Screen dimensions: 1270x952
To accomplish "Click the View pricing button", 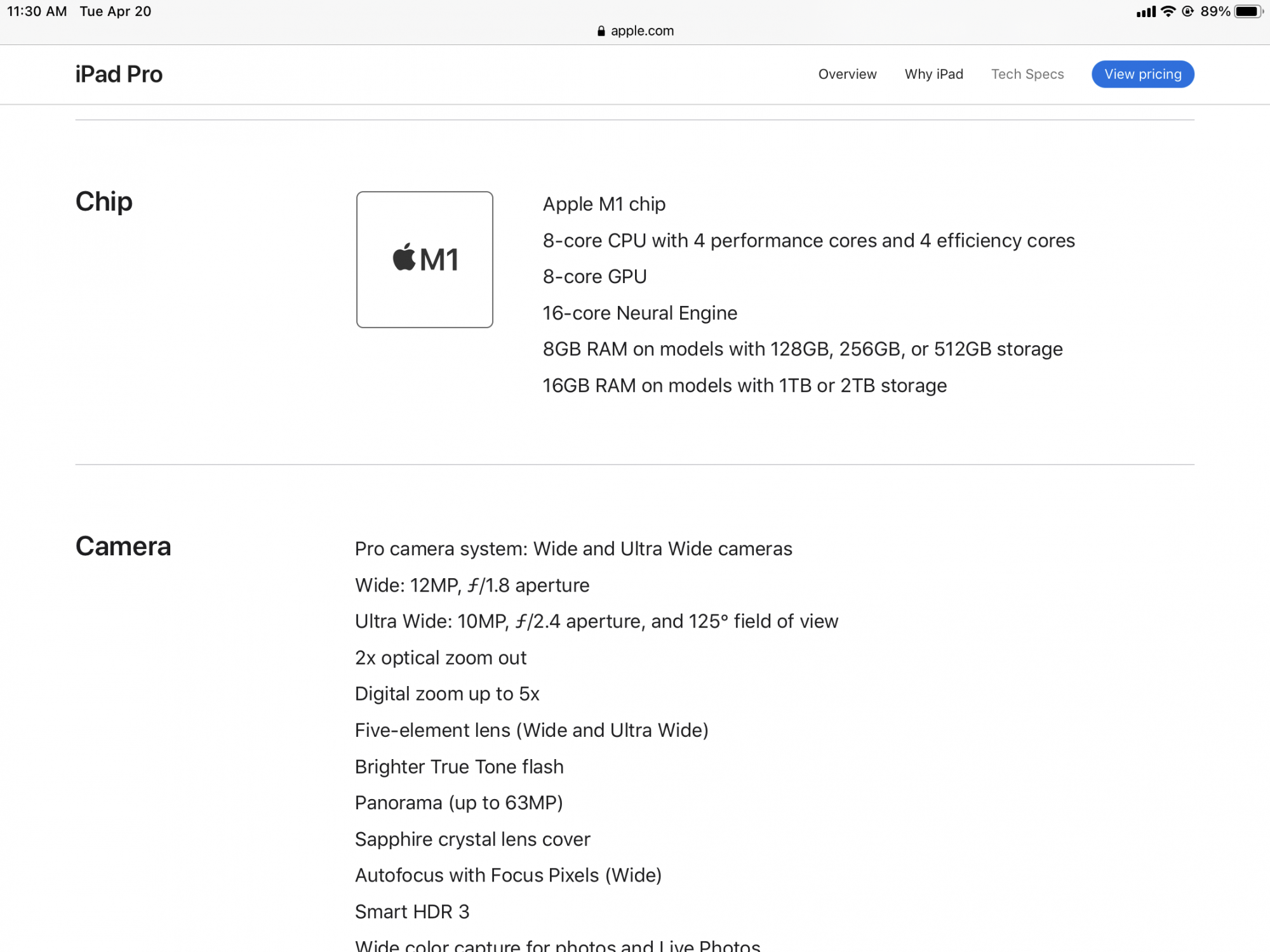I will 1142,74.
